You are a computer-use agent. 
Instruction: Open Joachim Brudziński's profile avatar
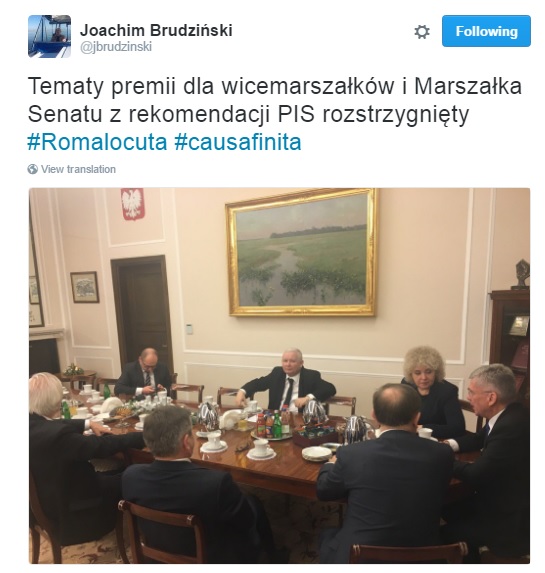49,36
